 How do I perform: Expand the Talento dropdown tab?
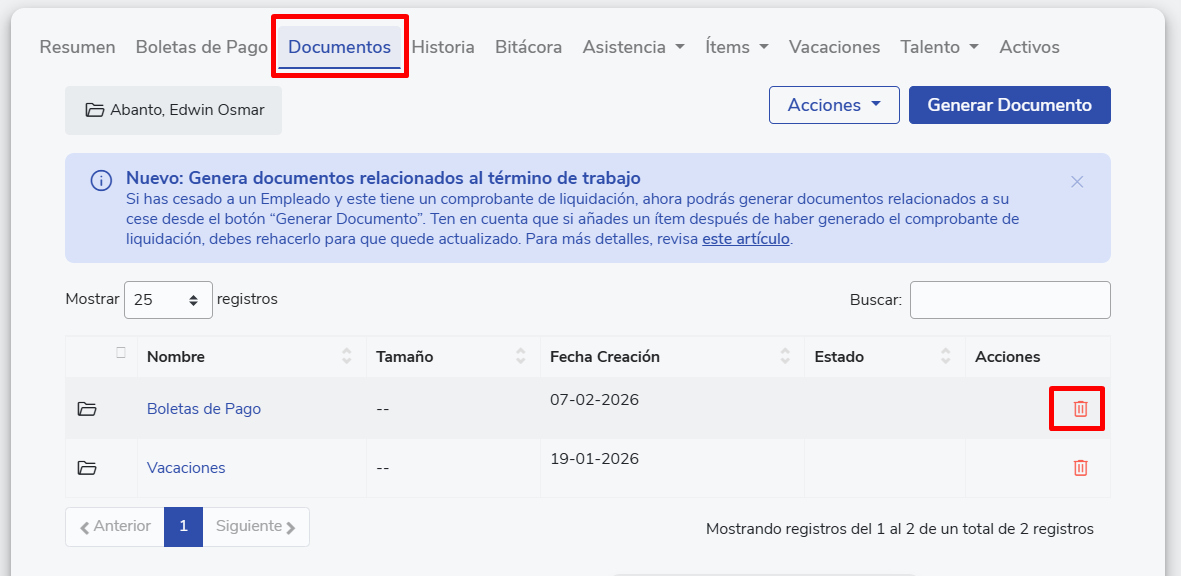[x=938, y=47]
